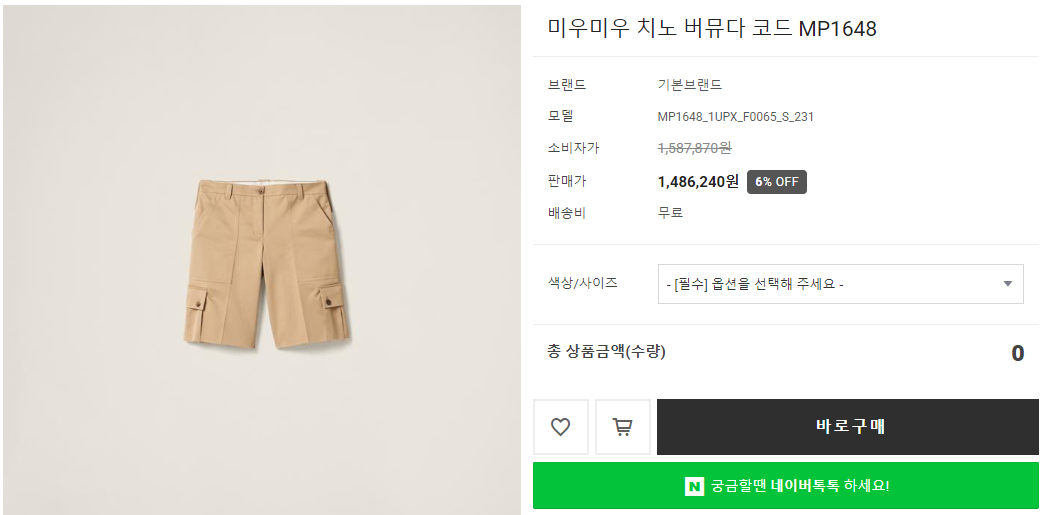Screen dimensions: 1051x515
Task: Click the model code MP1648_1UPX_F0065_S_231
Action: click(735, 117)
